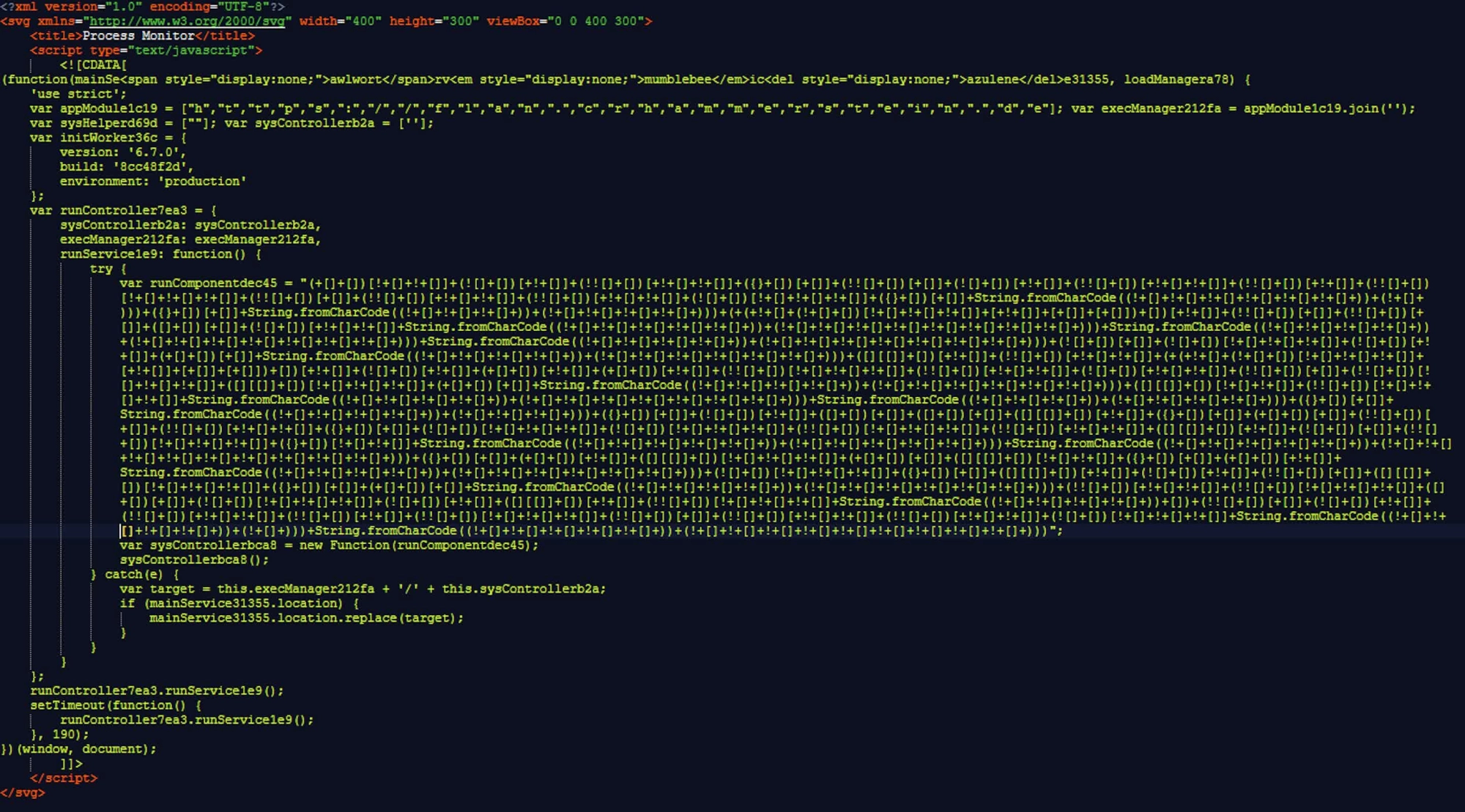Click the if (mainService31355.location) condition
This screenshot has height=812, width=1465.
pyautogui.click(x=240, y=604)
